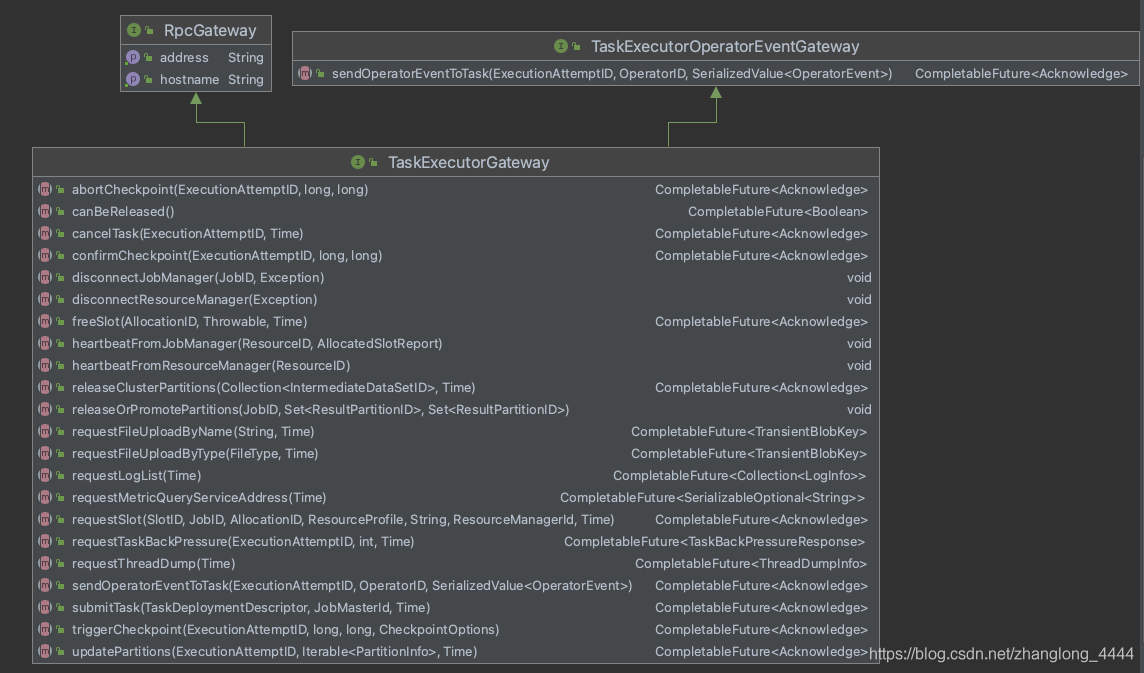
Task: Click the method icon of submitTask
Action: pyautogui.click(x=45, y=607)
